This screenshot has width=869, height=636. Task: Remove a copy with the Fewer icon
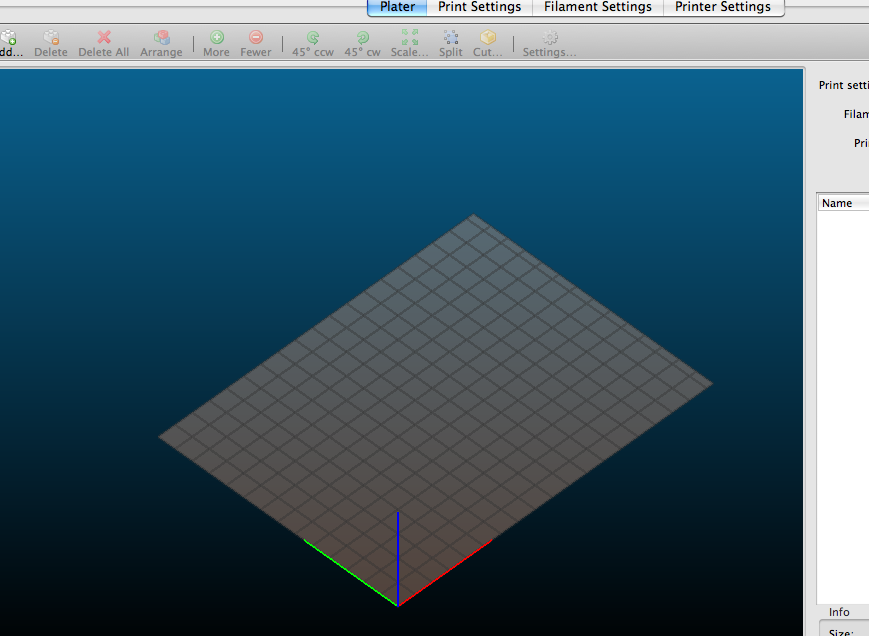click(x=255, y=37)
